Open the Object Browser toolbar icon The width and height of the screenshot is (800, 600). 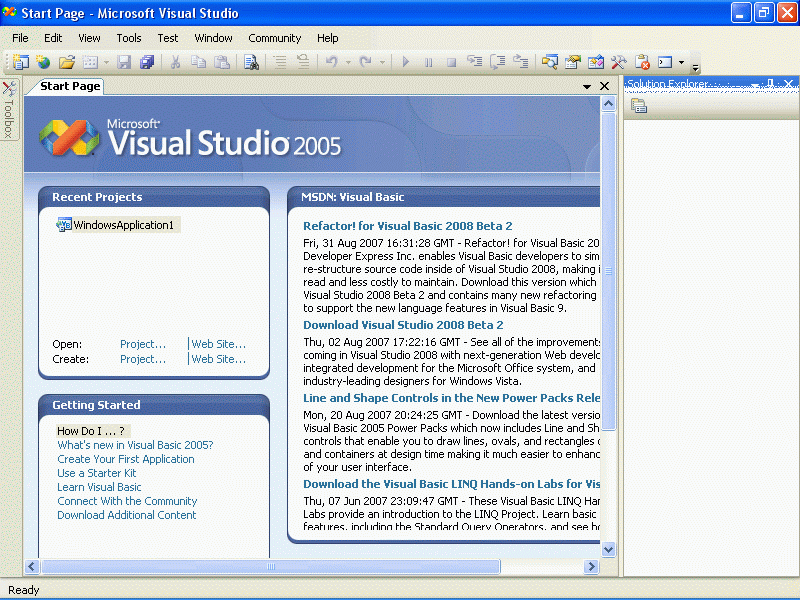coord(595,62)
